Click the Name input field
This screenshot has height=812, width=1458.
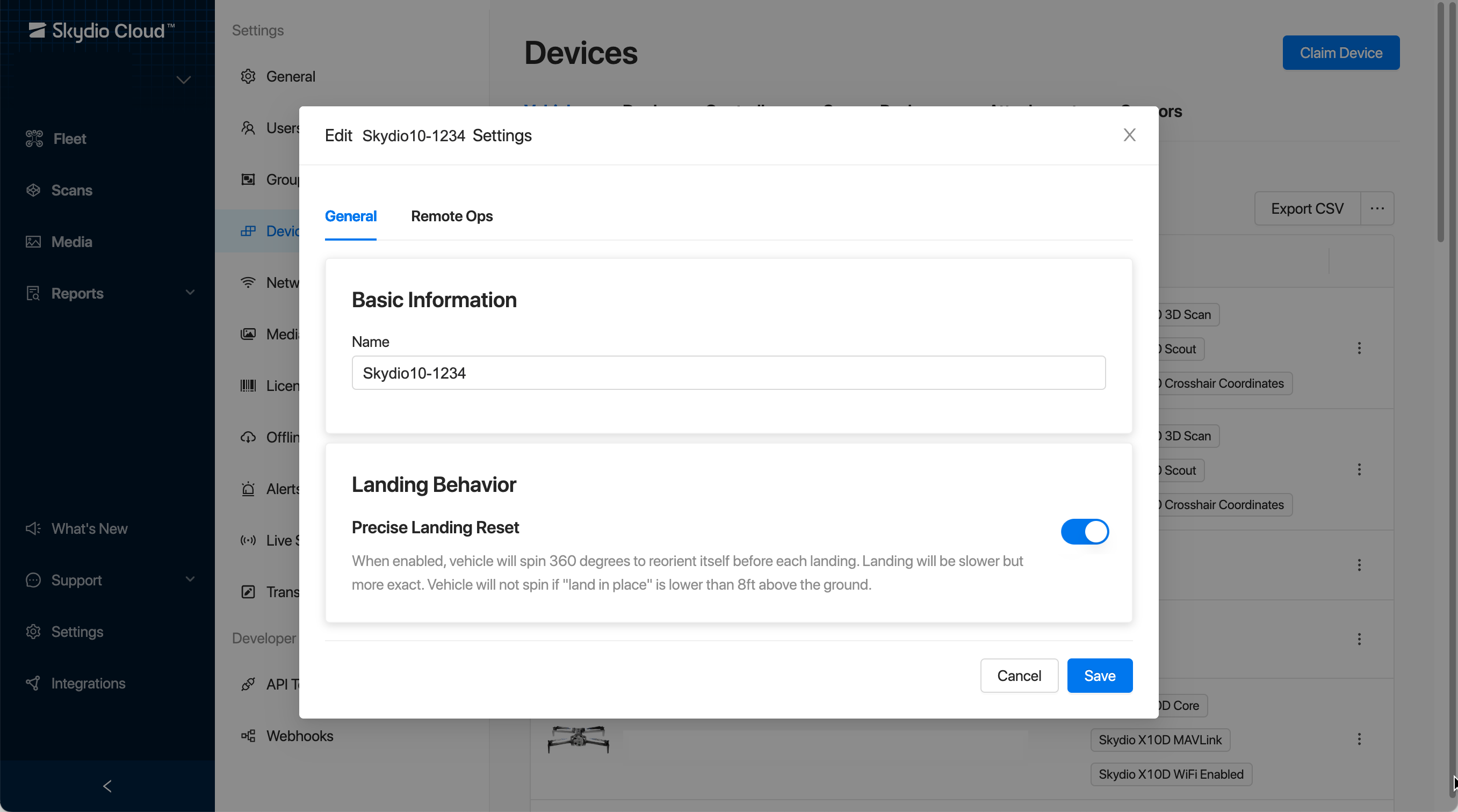(728, 372)
